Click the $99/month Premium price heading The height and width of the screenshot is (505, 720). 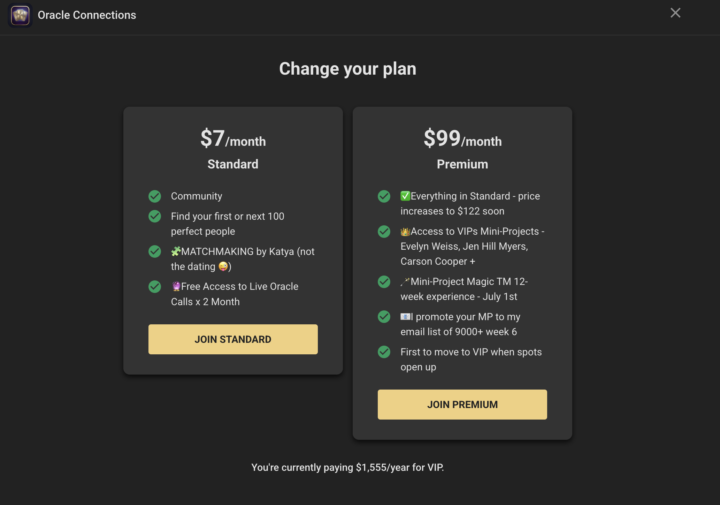point(462,139)
